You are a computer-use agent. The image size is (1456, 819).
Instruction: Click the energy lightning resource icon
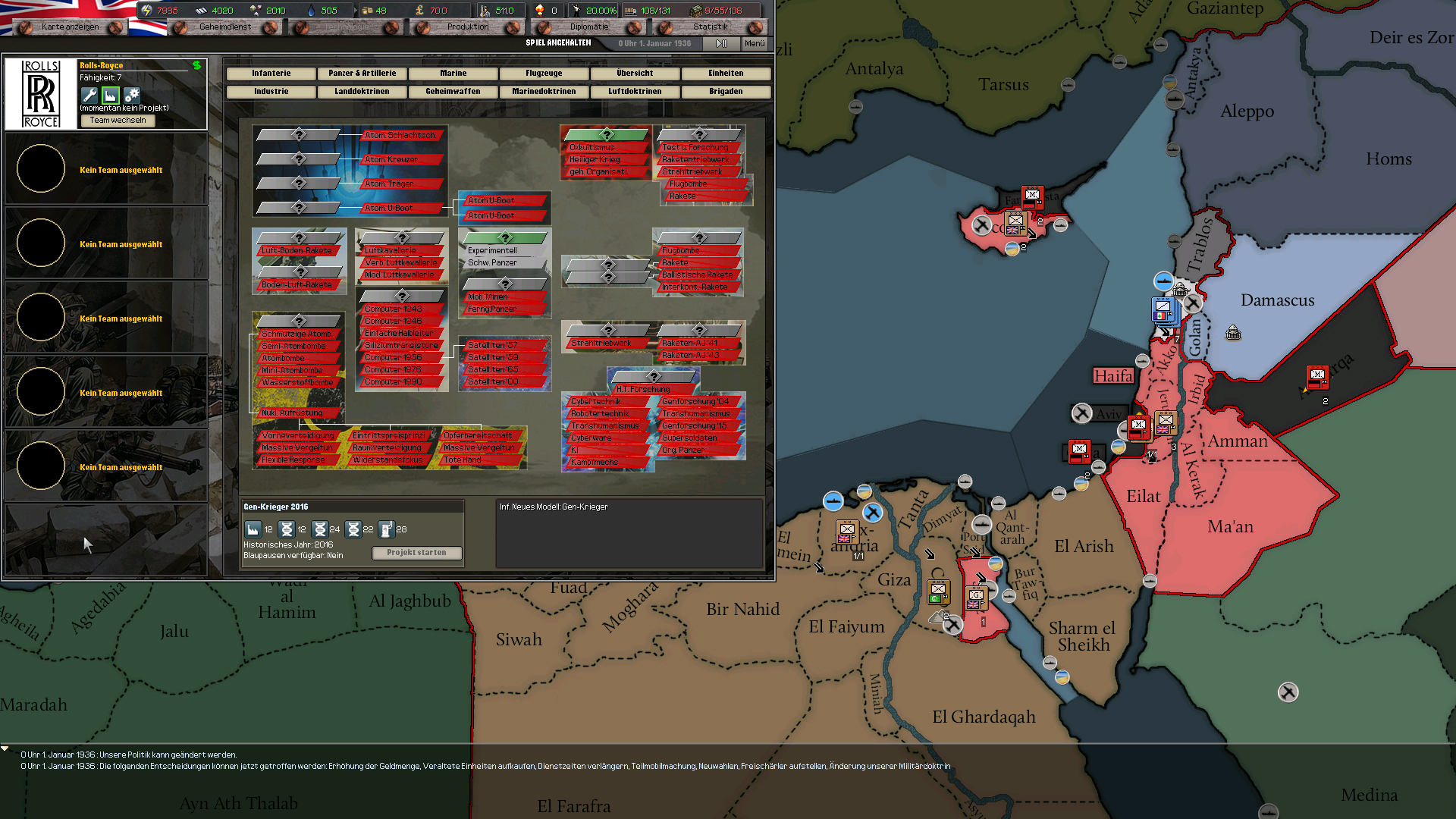click(147, 11)
